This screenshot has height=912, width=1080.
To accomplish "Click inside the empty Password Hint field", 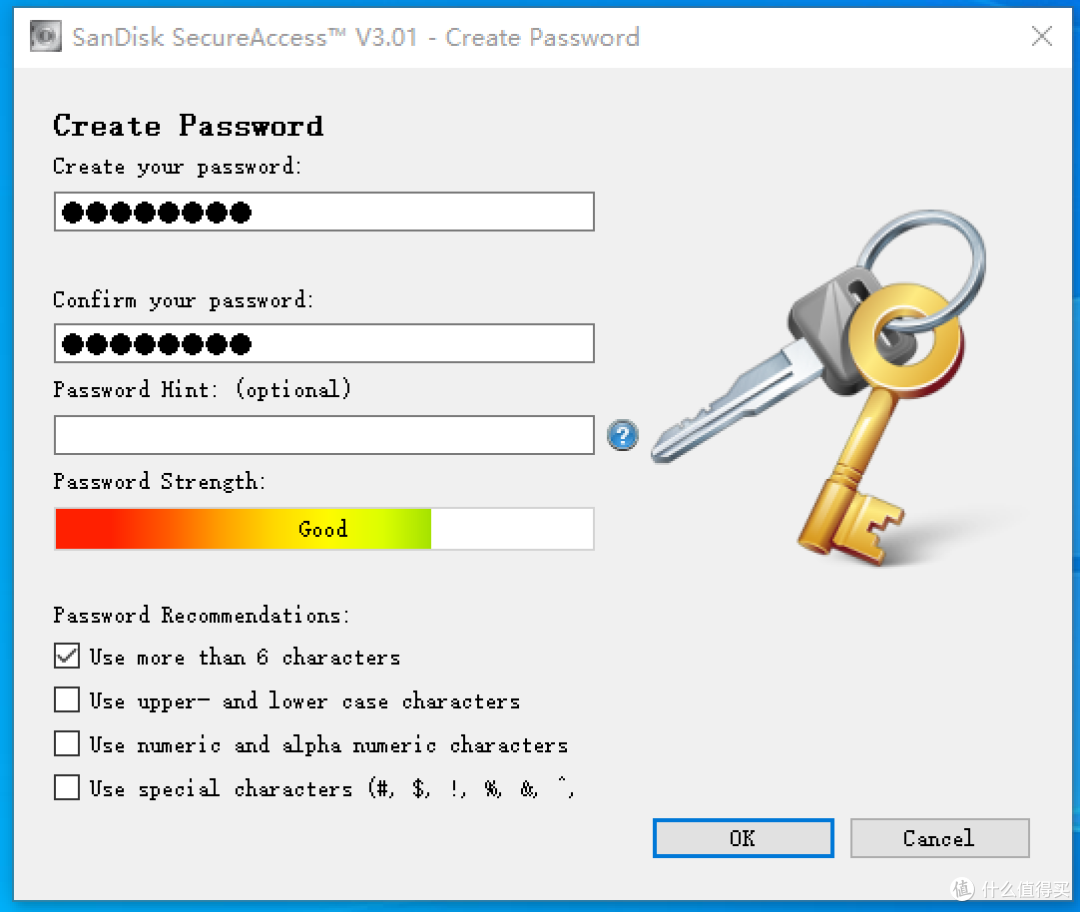I will click(x=324, y=435).
